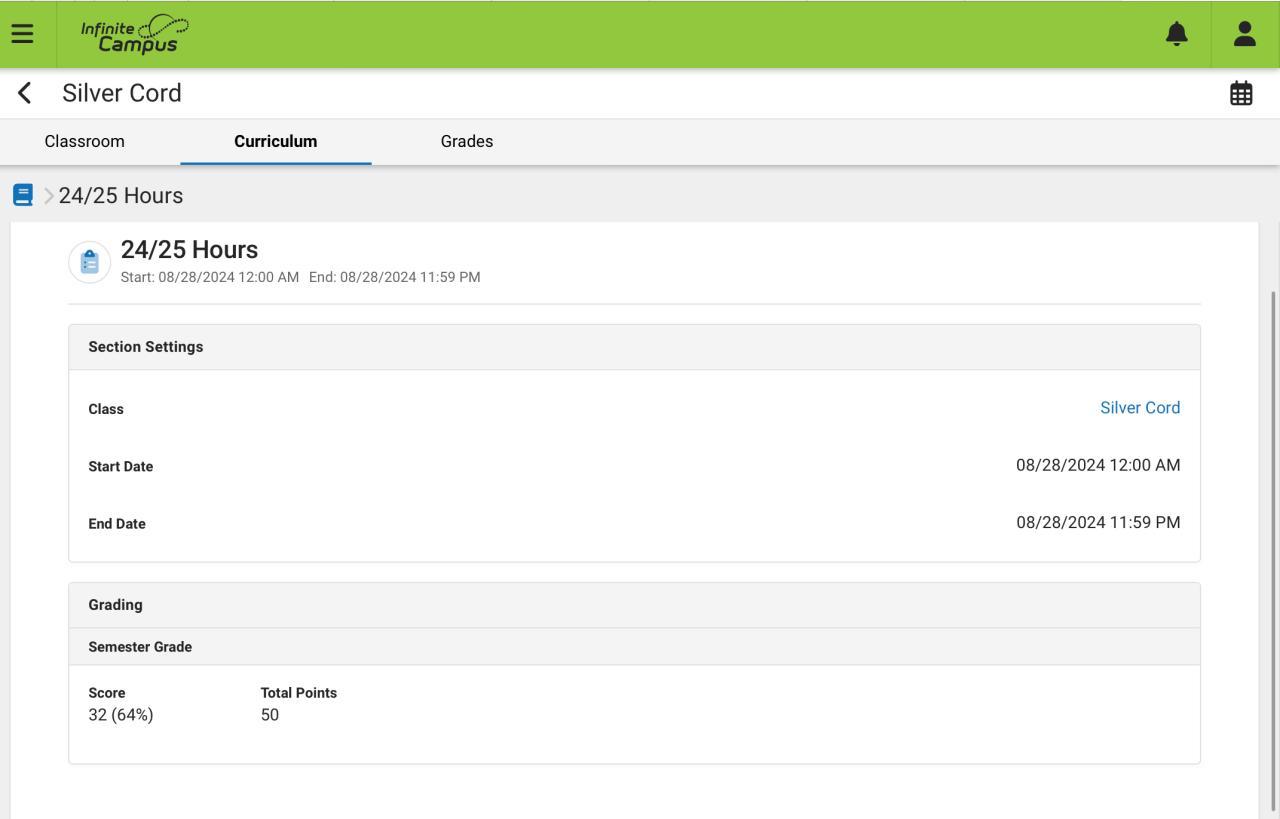Open the hamburger navigation menu
Image resolution: width=1280 pixels, height=819 pixels.
click(x=22, y=34)
